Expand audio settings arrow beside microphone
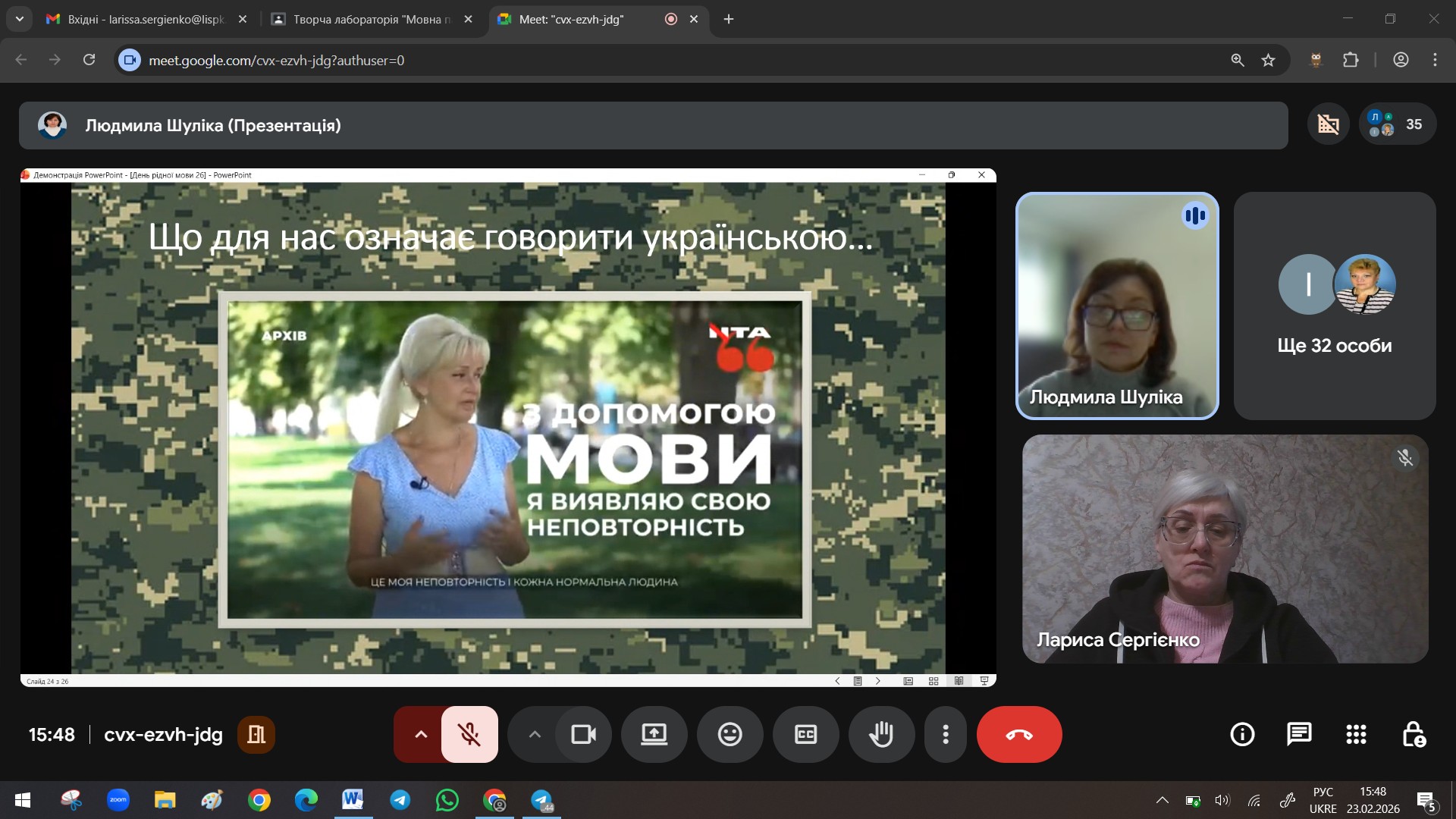The width and height of the screenshot is (1456, 819). [x=421, y=734]
